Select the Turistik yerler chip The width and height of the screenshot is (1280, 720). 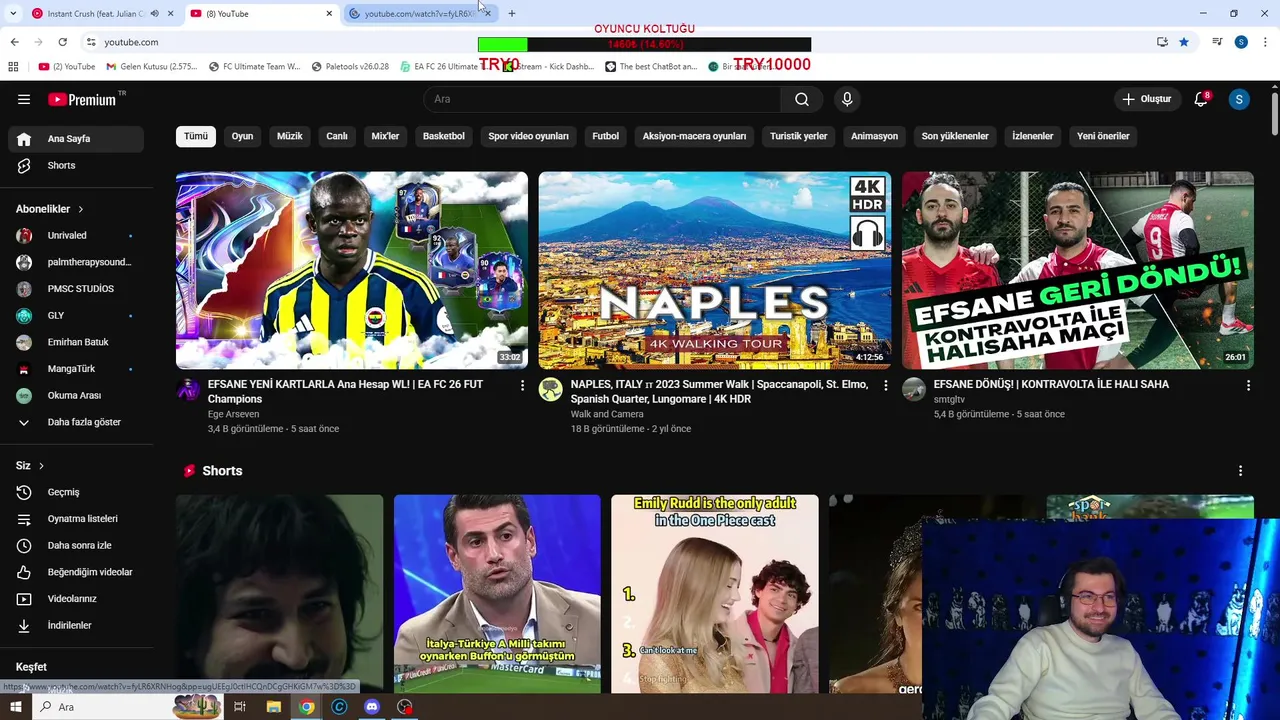tap(799, 136)
